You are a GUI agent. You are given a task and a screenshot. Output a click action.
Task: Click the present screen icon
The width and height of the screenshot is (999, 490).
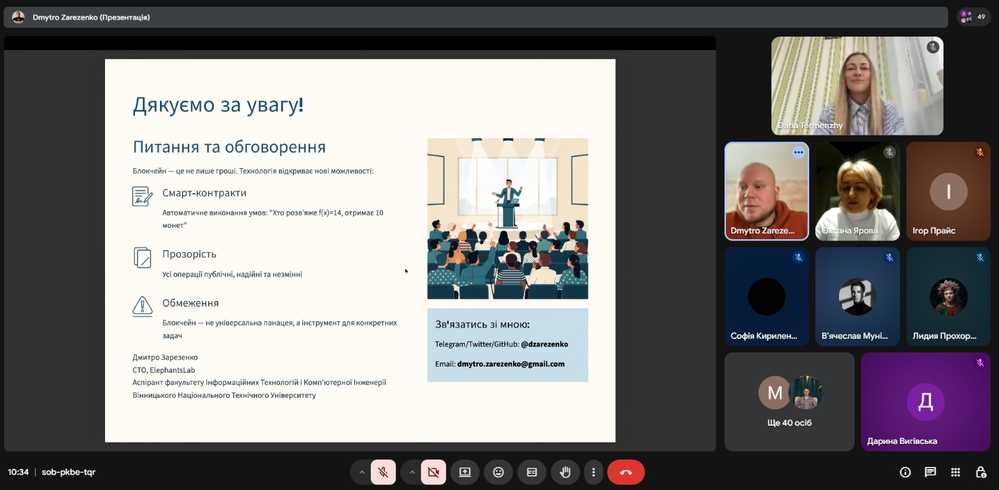point(465,472)
